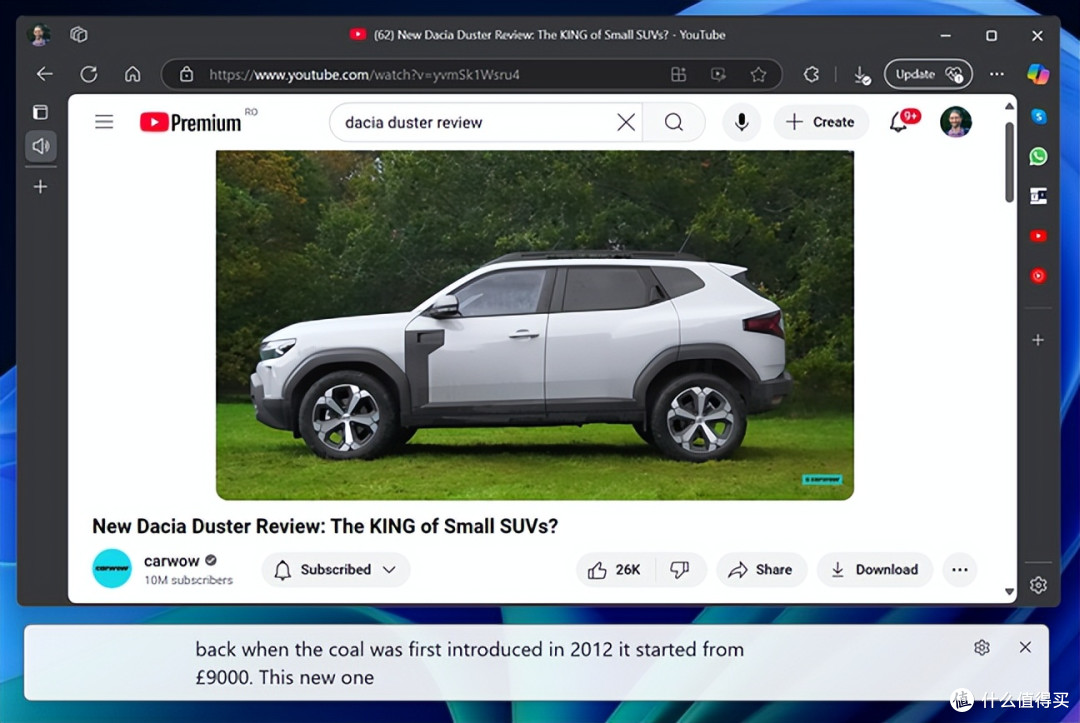Open the workspaces icon in title bar
The width and height of the screenshot is (1080, 723).
(x=79, y=34)
